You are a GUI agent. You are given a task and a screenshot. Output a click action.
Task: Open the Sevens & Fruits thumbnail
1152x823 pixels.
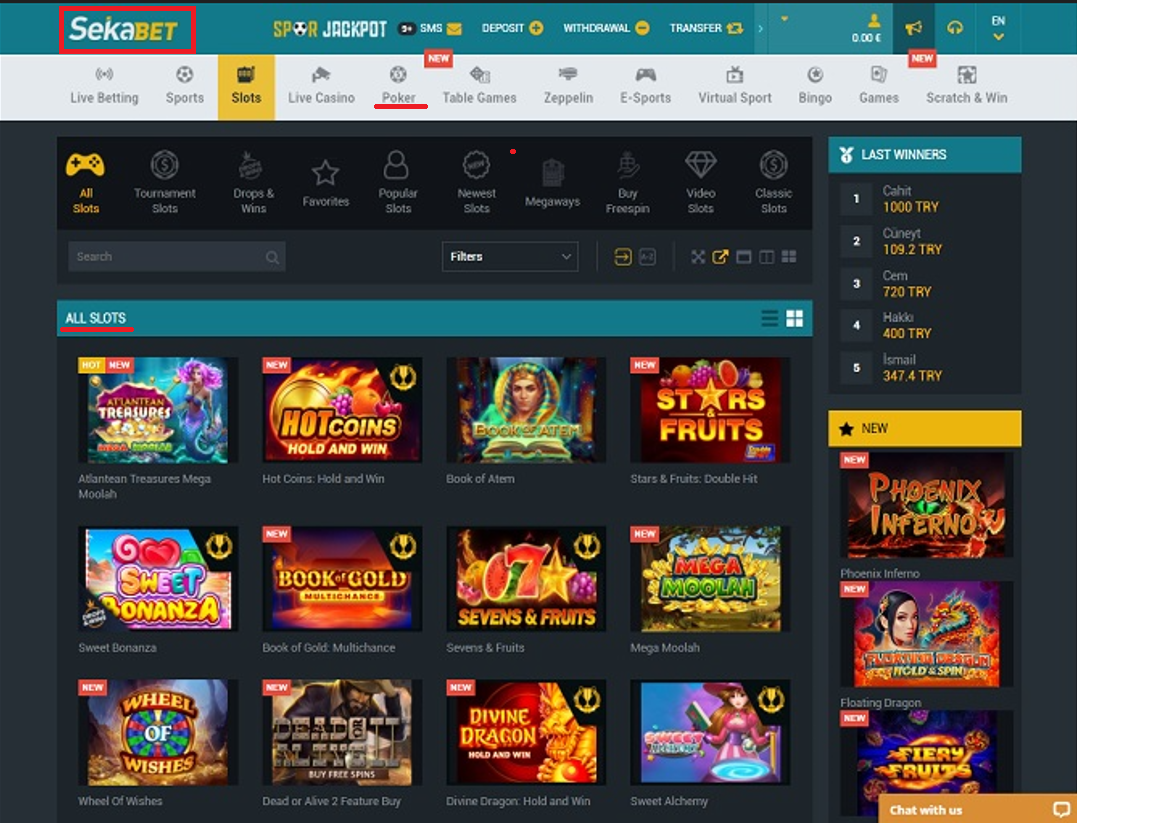(526, 579)
